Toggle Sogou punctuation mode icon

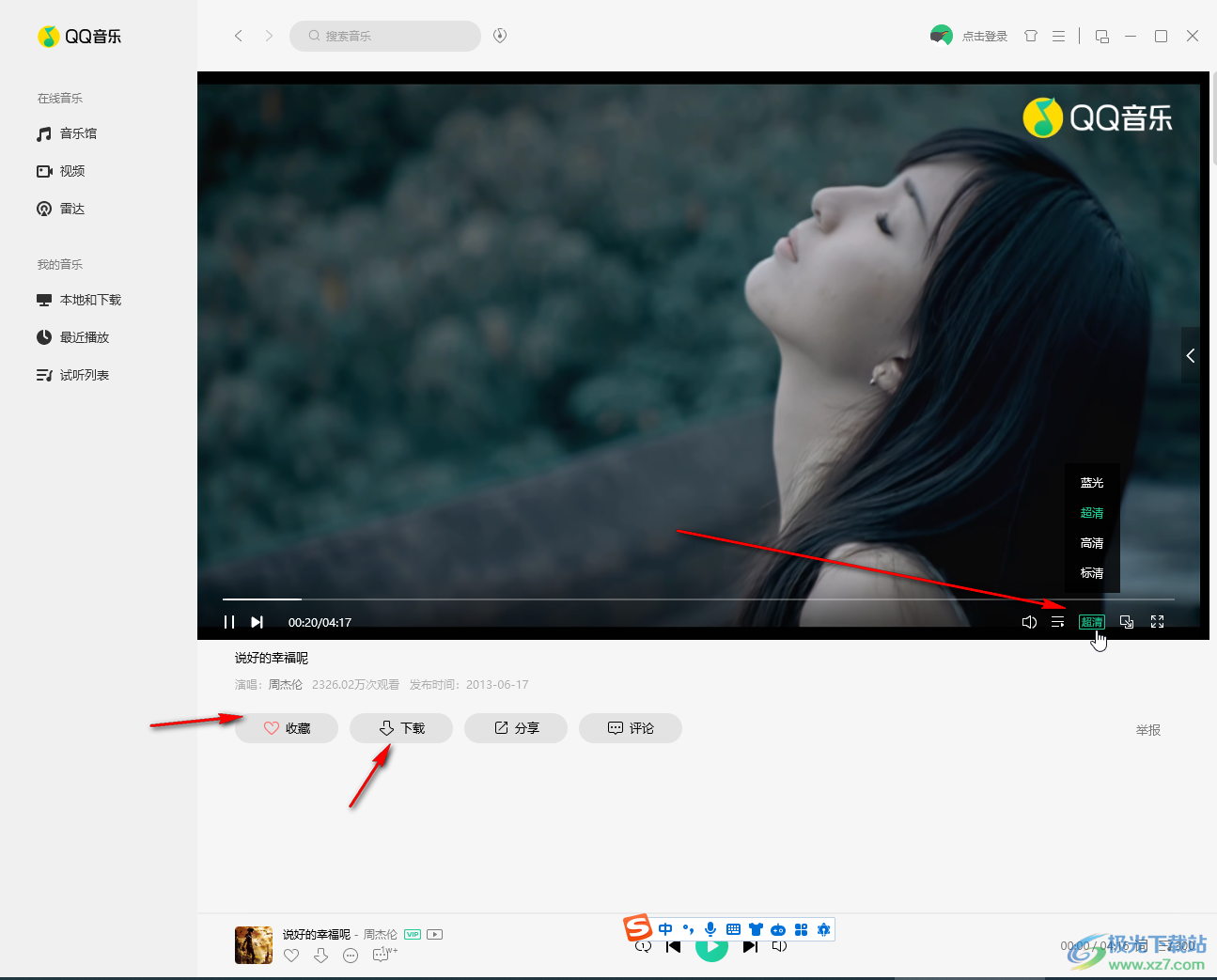pos(688,929)
